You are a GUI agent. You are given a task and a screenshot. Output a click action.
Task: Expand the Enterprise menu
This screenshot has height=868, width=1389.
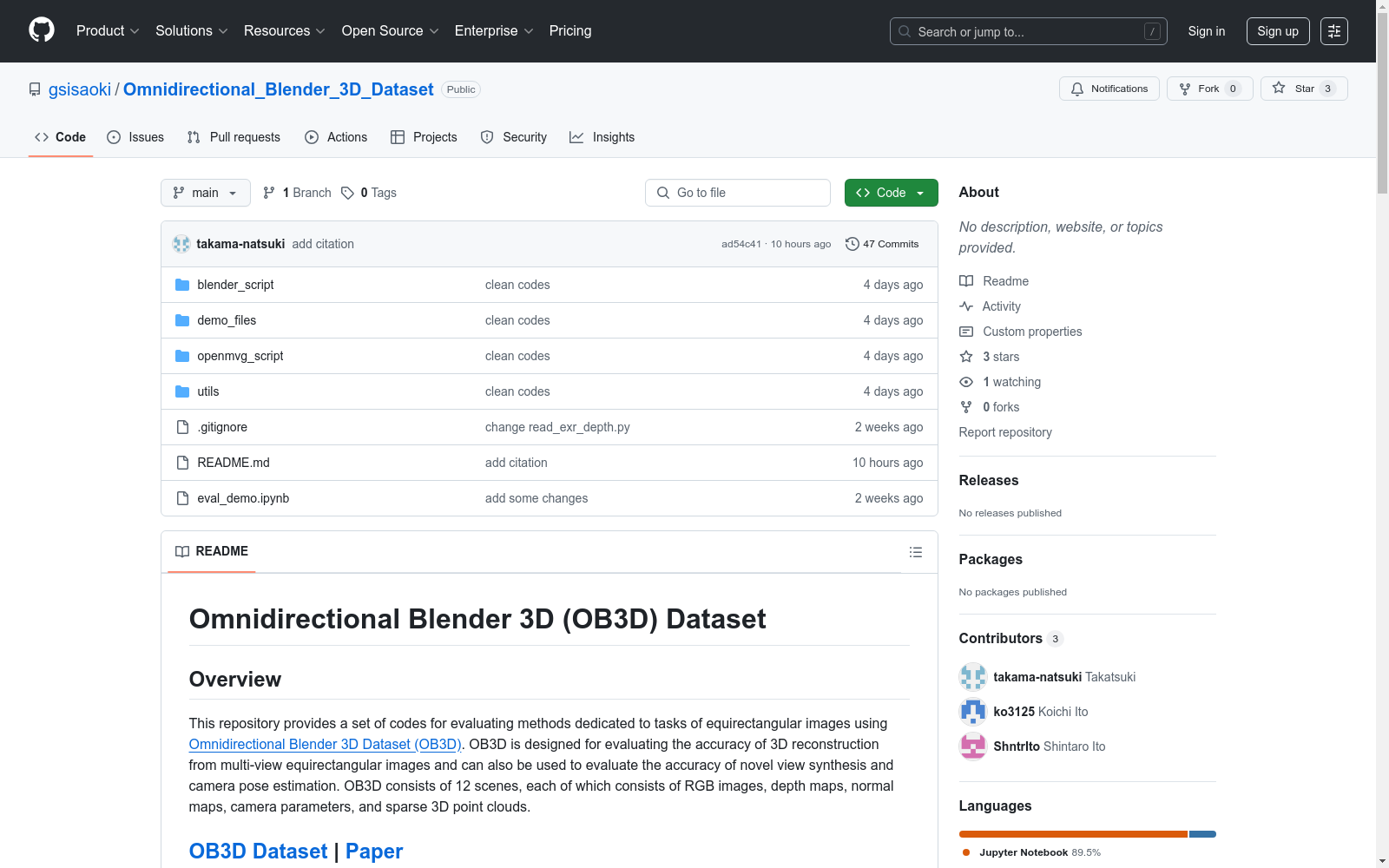click(x=494, y=31)
